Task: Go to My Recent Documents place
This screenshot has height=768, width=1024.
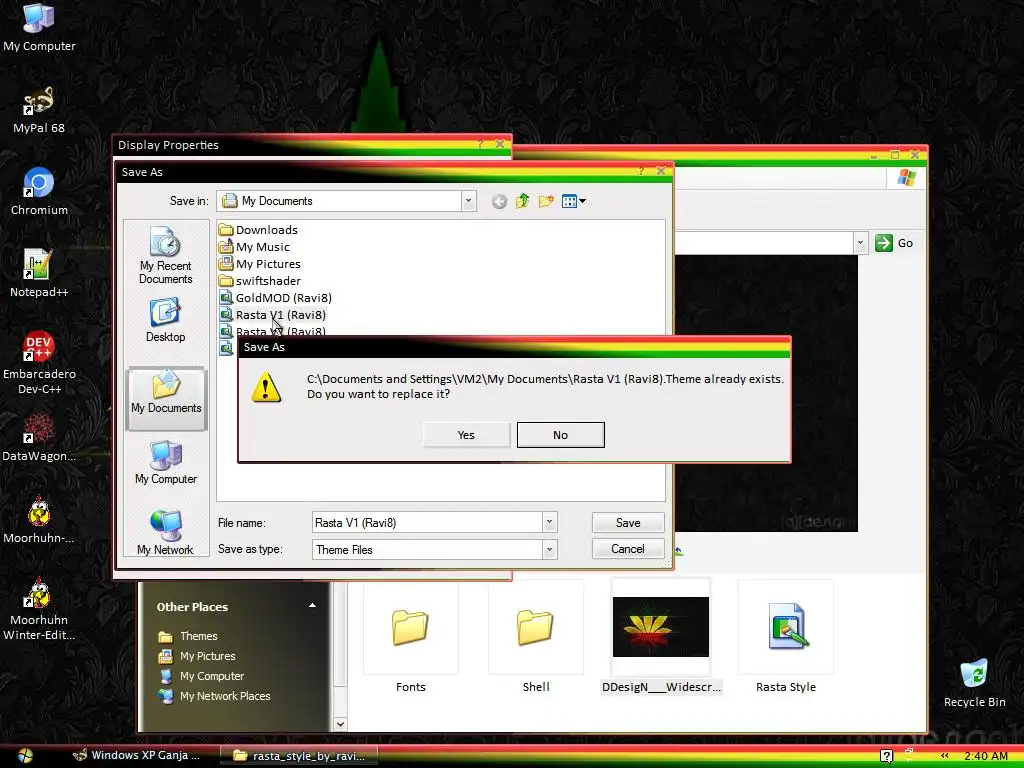Action: [x=165, y=255]
